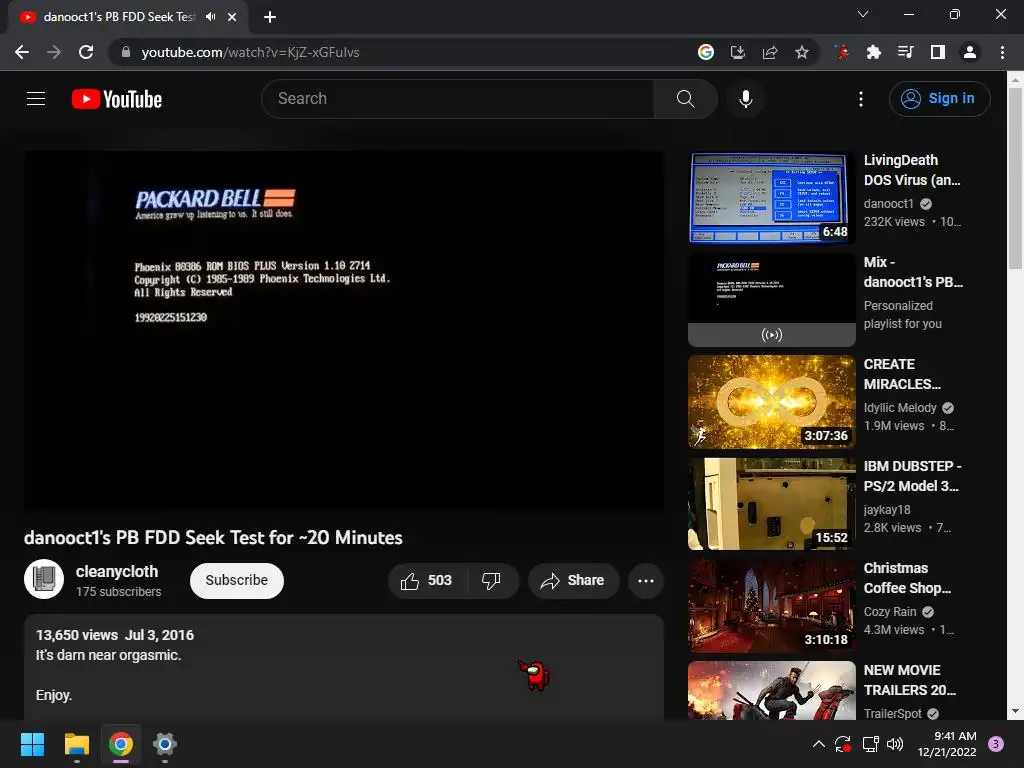The width and height of the screenshot is (1024, 768).
Task: Go back in browser history
Action: coord(22,52)
